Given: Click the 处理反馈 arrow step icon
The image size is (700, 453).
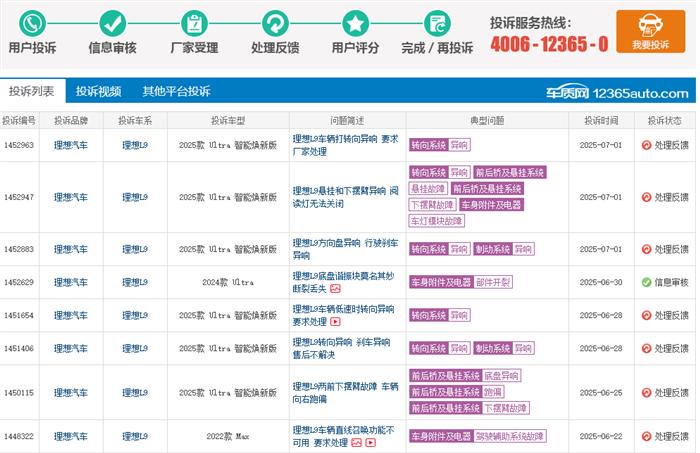Looking at the screenshot, I should [x=275, y=24].
